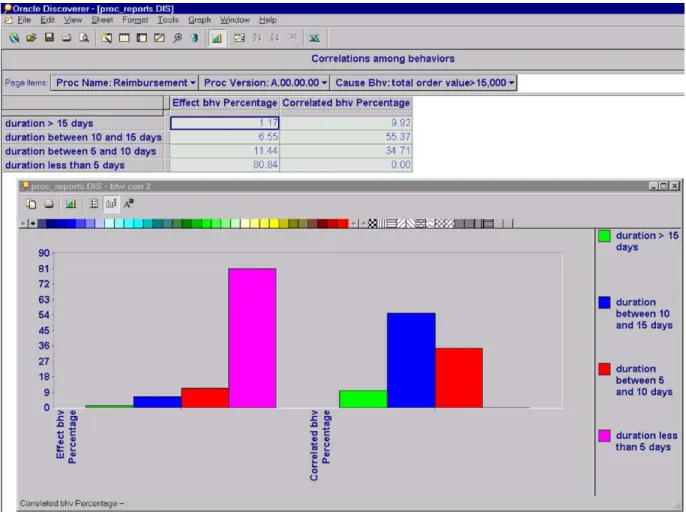The image size is (686, 512).
Task: Click the Copy icon in the graph window
Action: coord(32,204)
